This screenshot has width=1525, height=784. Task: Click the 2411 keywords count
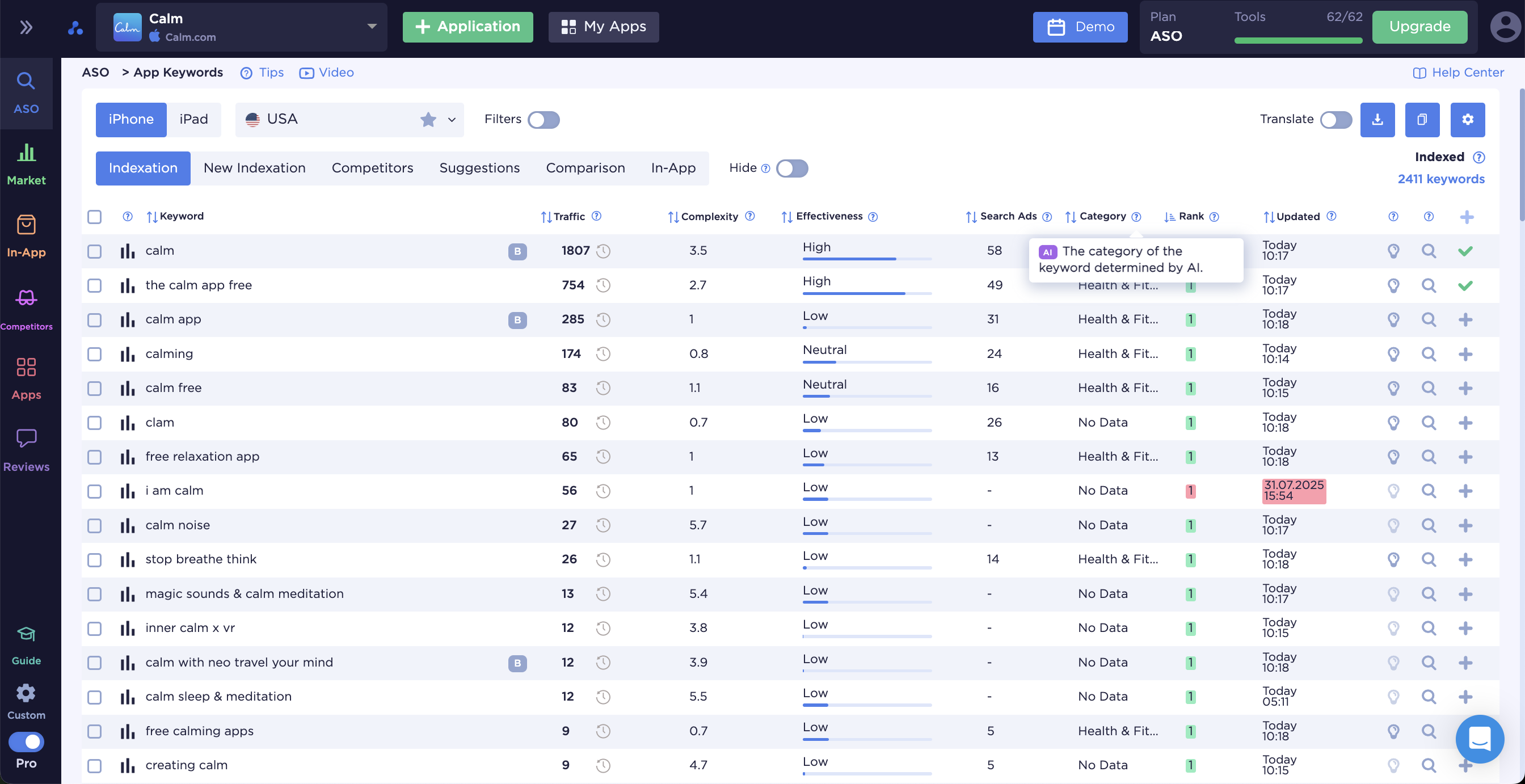pos(1440,179)
